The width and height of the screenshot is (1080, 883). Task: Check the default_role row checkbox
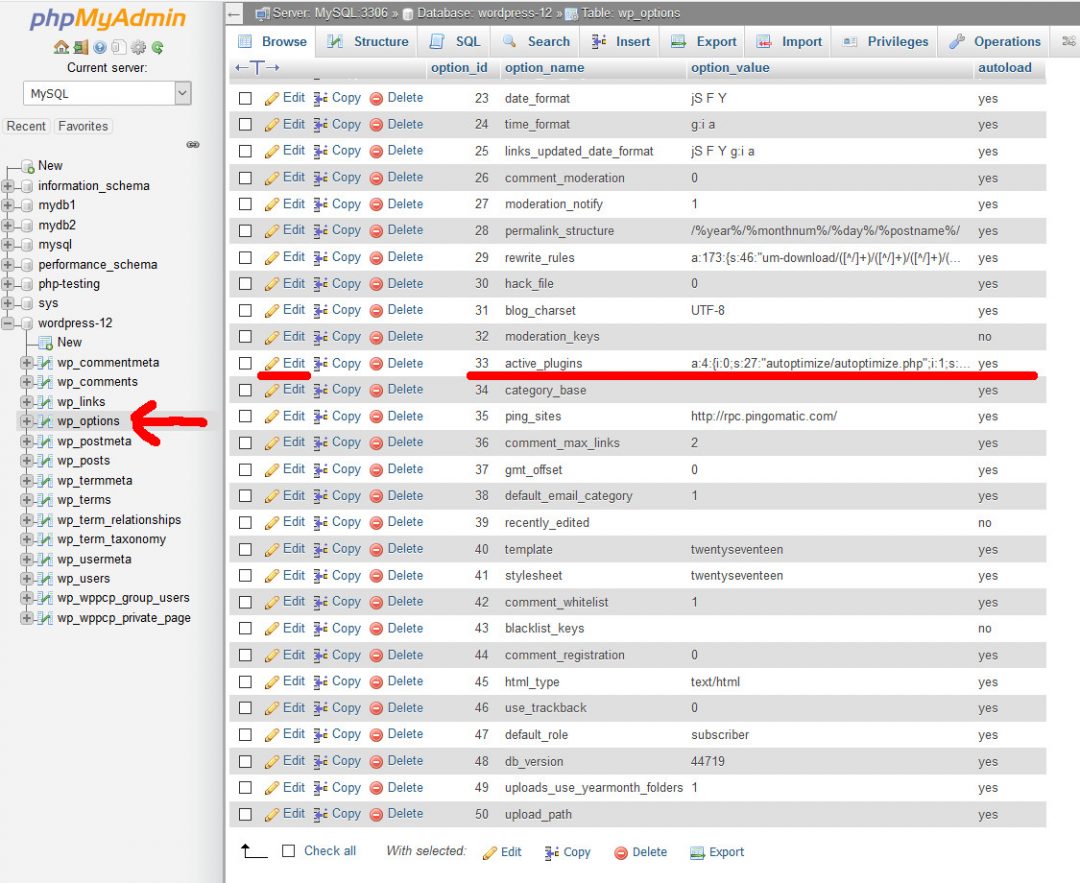click(245, 735)
